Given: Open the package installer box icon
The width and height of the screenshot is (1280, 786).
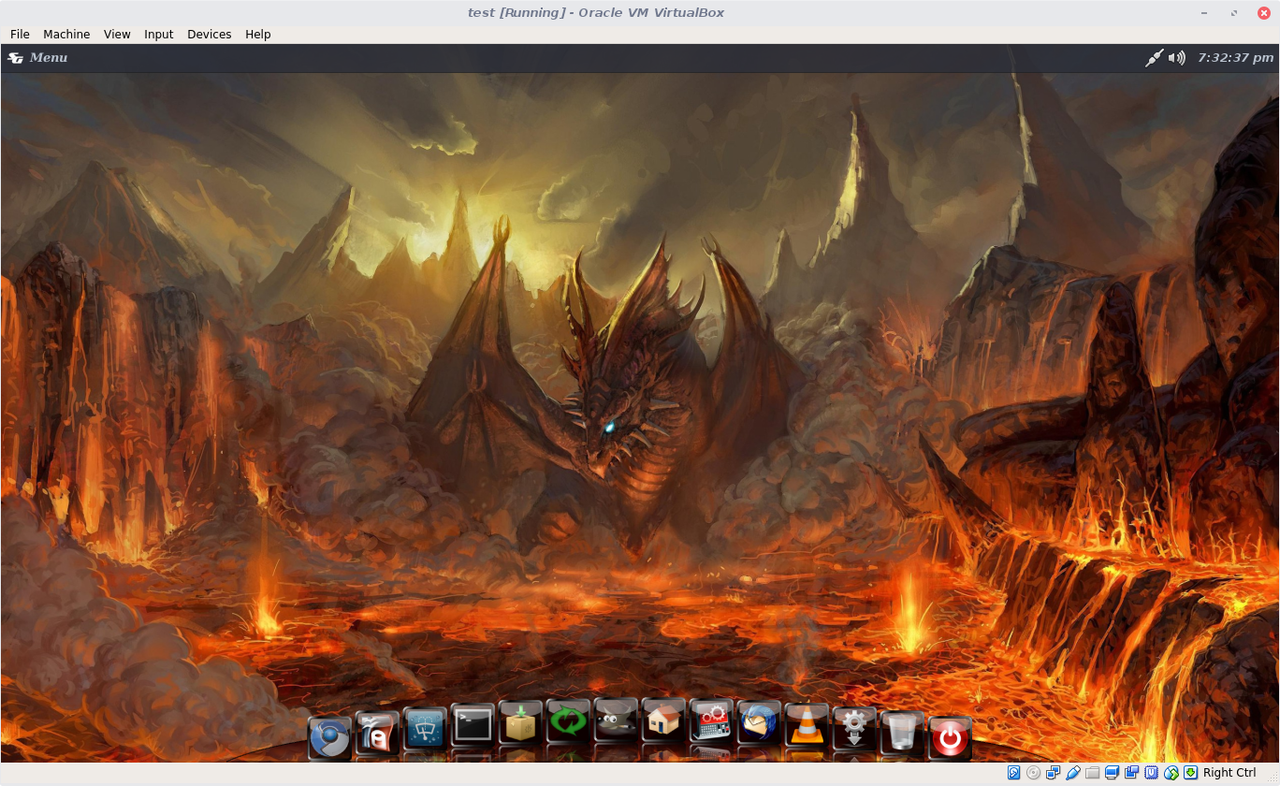Looking at the screenshot, I should click(x=521, y=723).
